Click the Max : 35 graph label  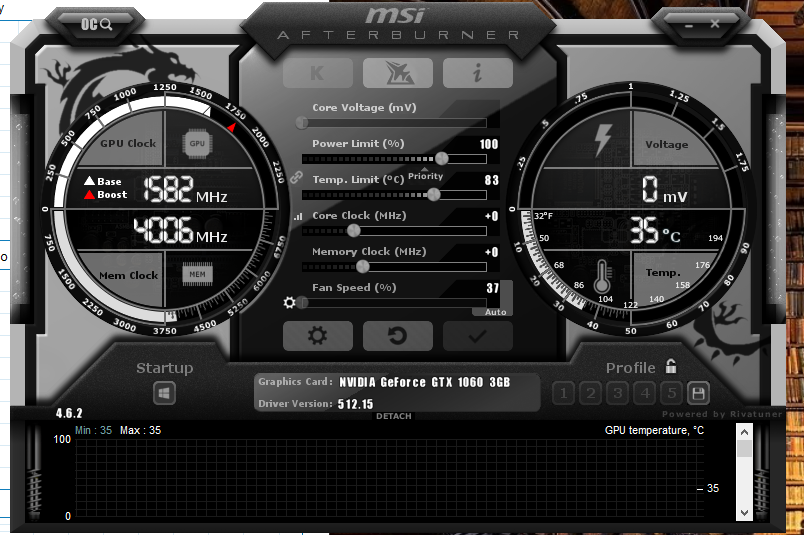click(140, 430)
